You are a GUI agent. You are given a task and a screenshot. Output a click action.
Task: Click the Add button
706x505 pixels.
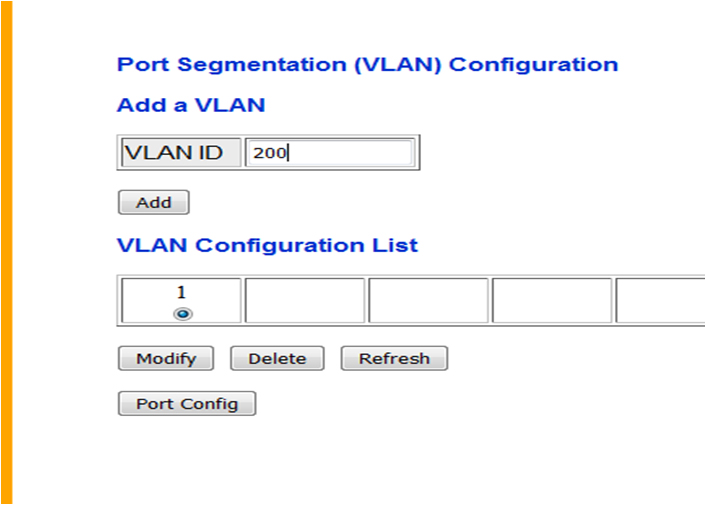click(154, 202)
